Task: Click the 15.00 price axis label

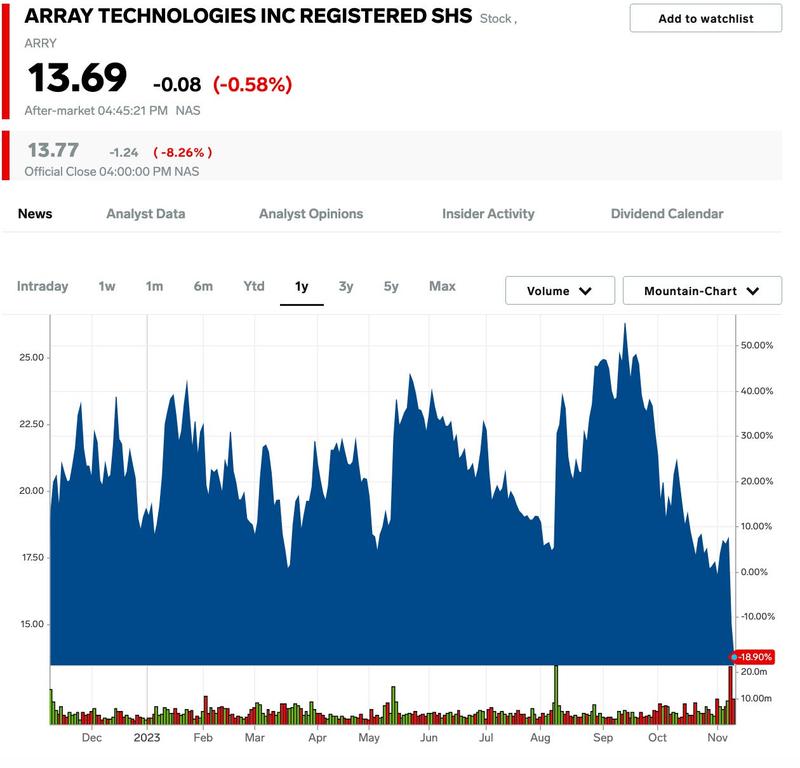Action: tap(32, 624)
